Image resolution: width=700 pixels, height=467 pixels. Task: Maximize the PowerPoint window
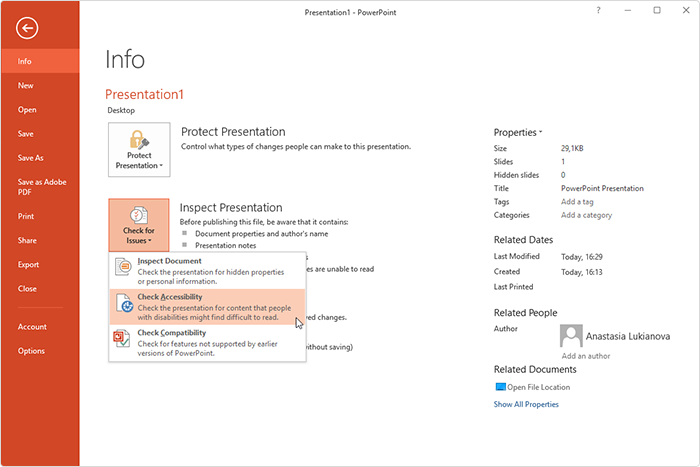pos(657,10)
